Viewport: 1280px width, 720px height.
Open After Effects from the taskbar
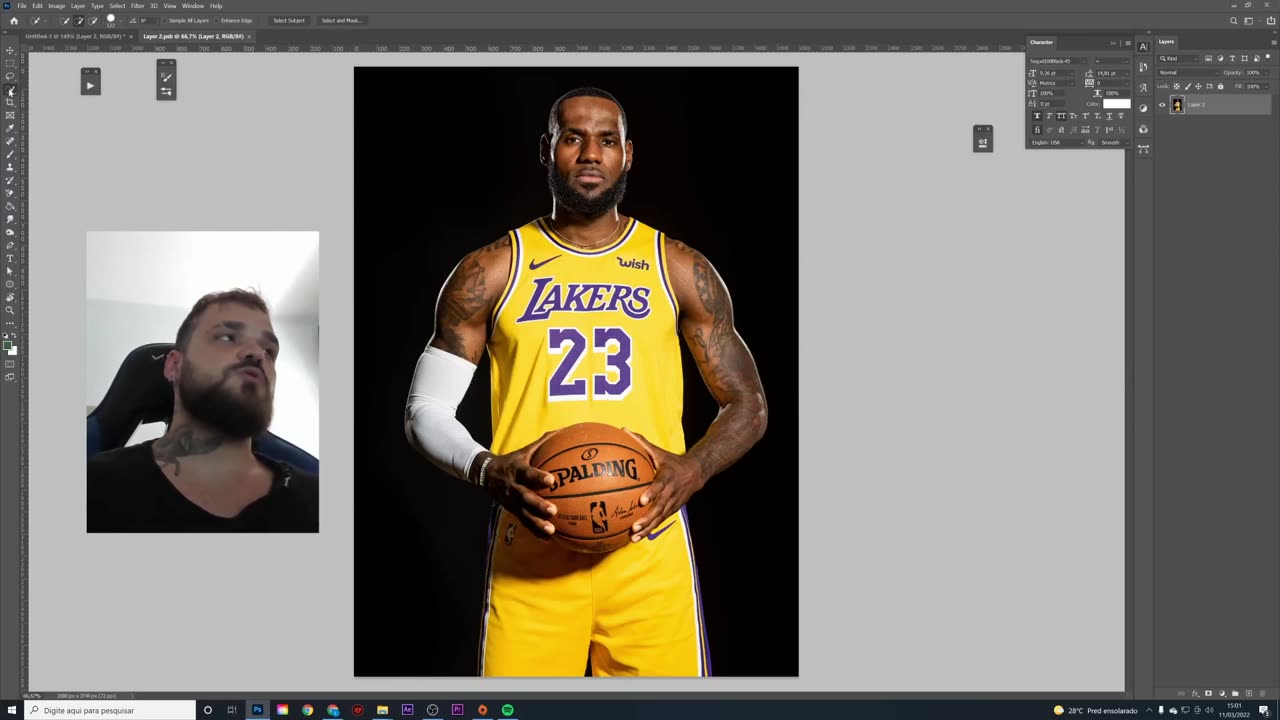[x=407, y=710]
